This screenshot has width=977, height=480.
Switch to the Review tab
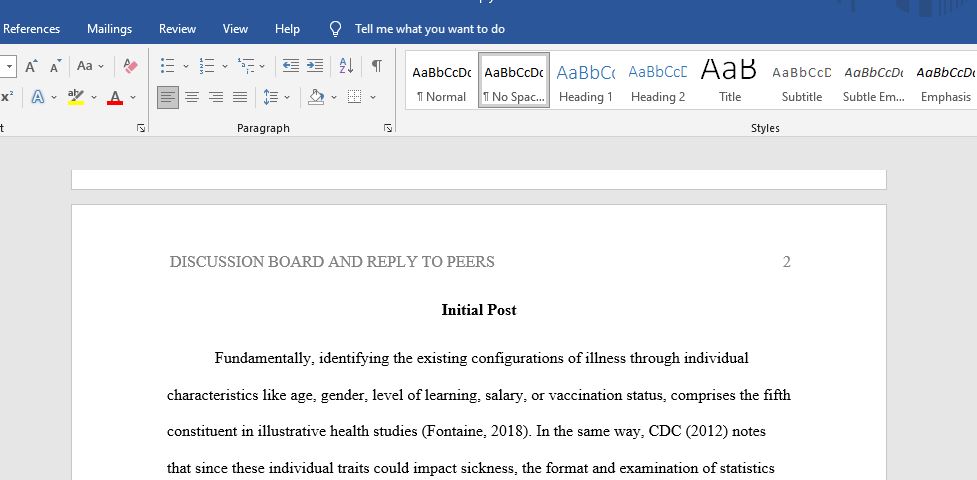(178, 29)
